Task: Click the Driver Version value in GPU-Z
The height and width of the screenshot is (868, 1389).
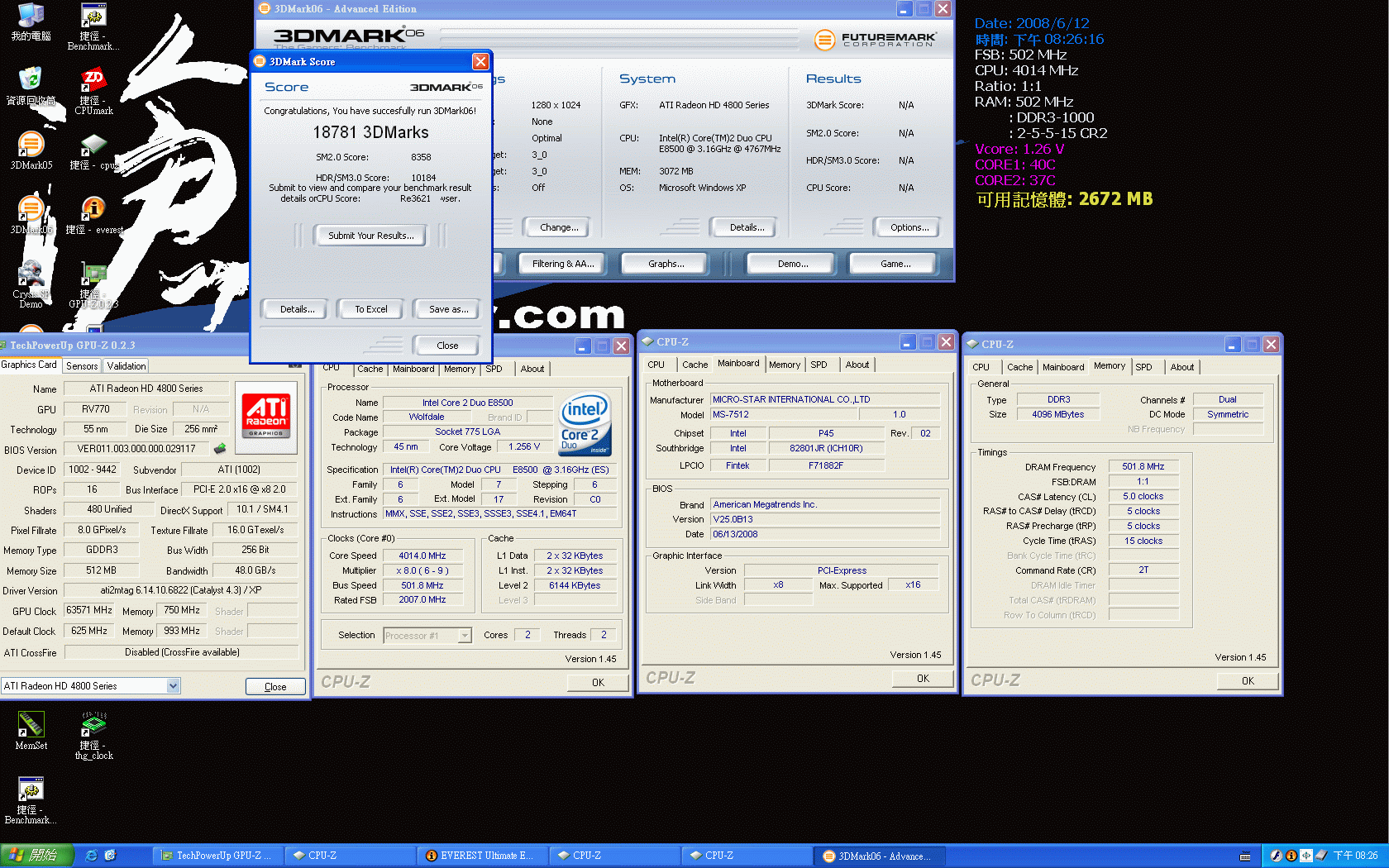Action: [x=181, y=590]
